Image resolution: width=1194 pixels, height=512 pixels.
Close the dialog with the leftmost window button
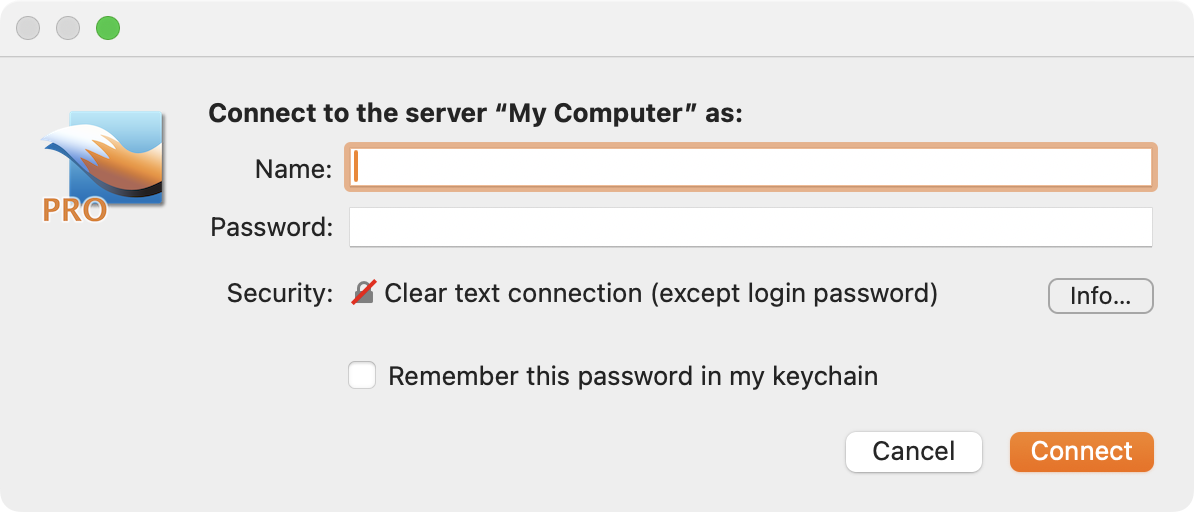click(28, 28)
